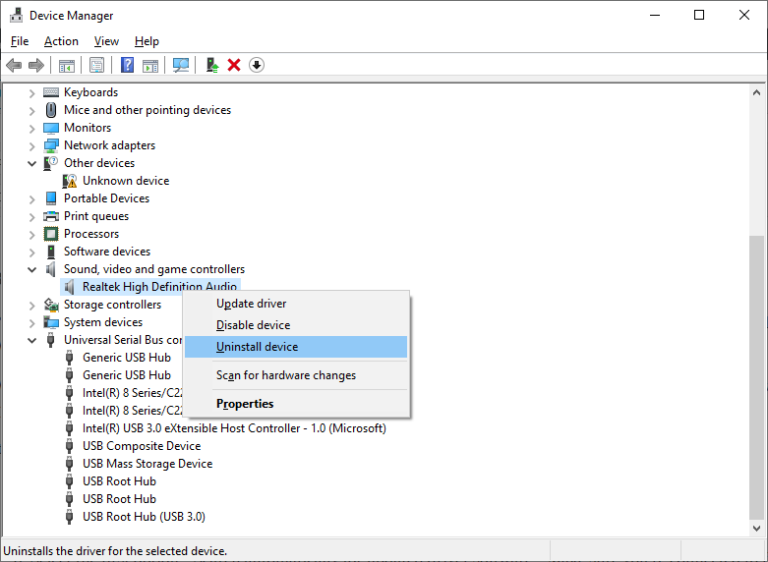The width and height of the screenshot is (768, 562).
Task: Expand Mice and other pointing devices
Action: [32, 111]
